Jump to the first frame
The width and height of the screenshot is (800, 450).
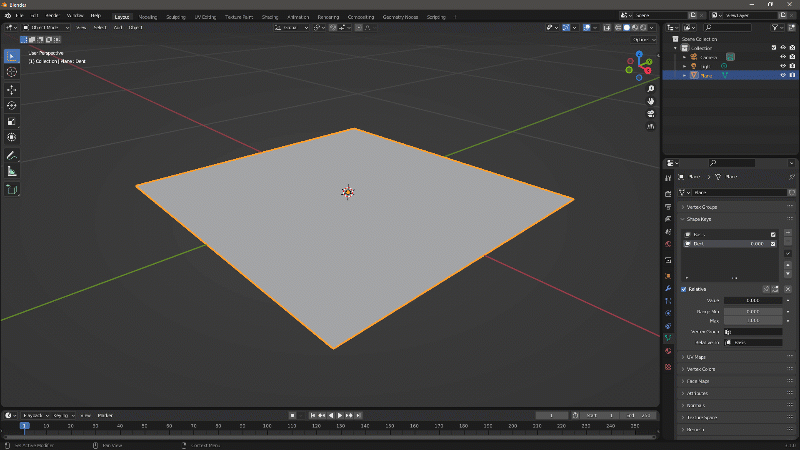coord(313,416)
